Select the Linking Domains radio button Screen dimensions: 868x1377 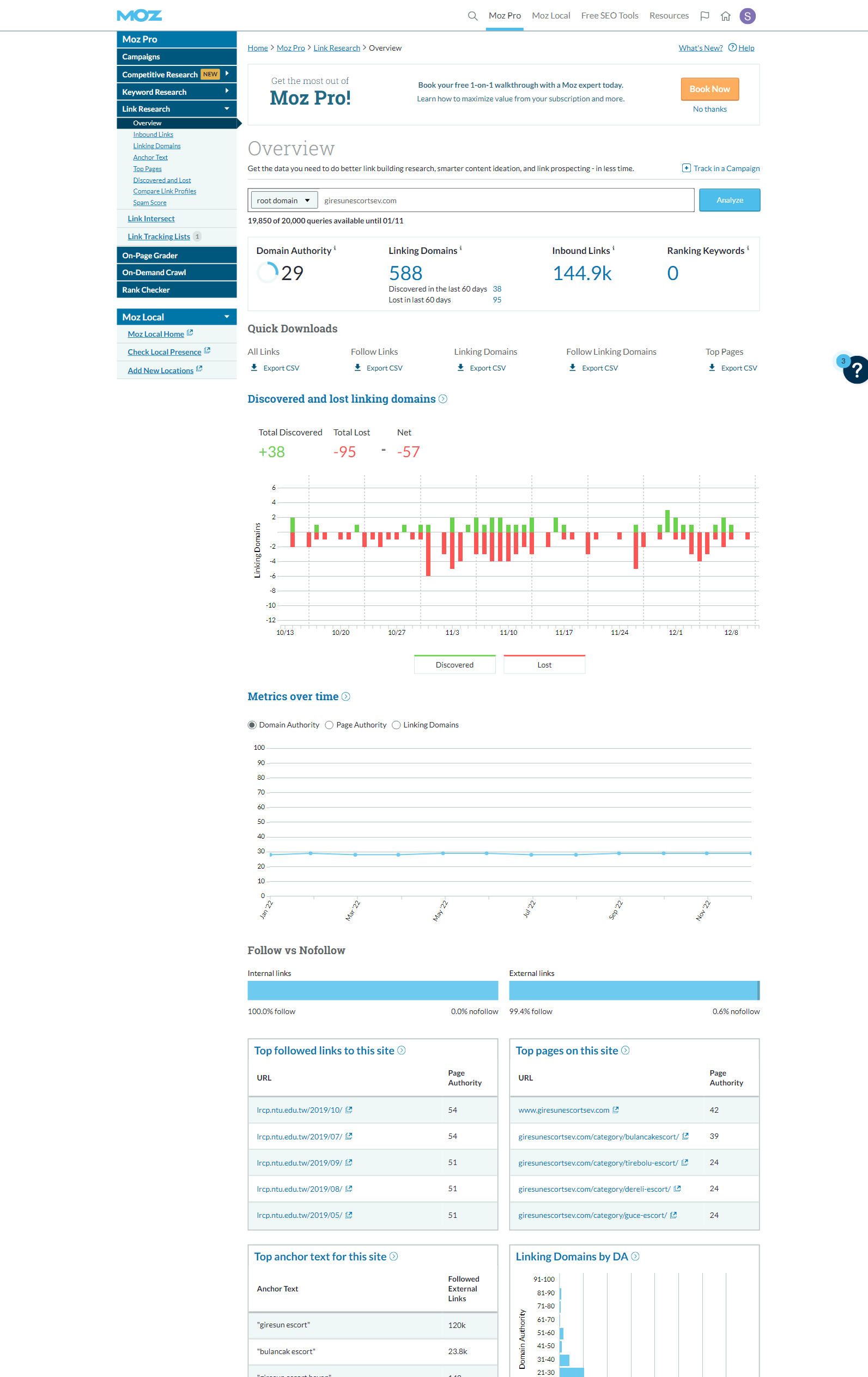coord(396,725)
